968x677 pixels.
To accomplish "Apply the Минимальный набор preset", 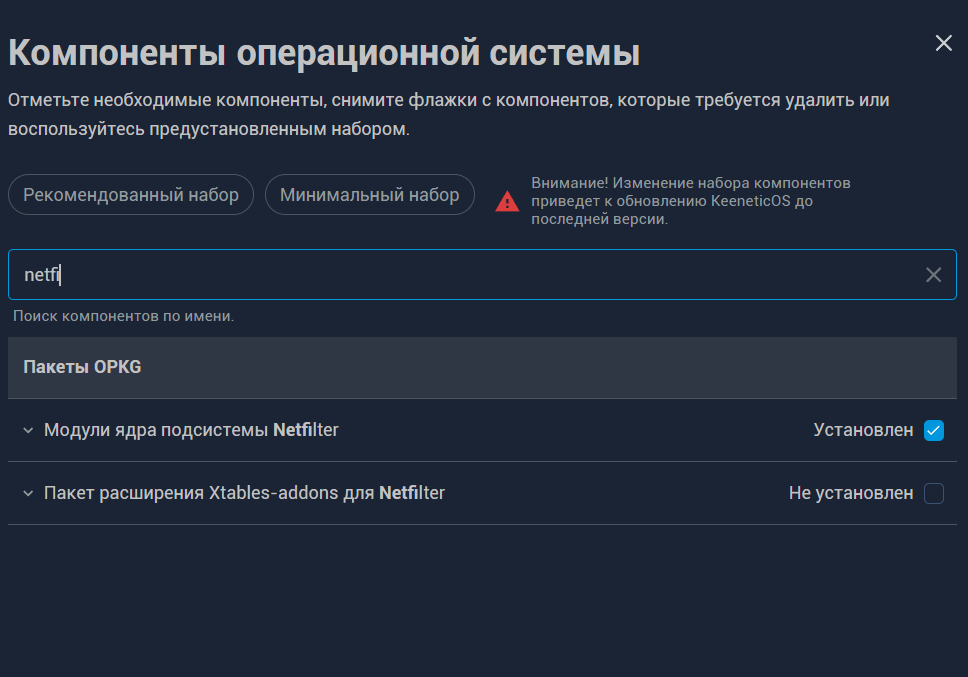I will click(x=369, y=195).
